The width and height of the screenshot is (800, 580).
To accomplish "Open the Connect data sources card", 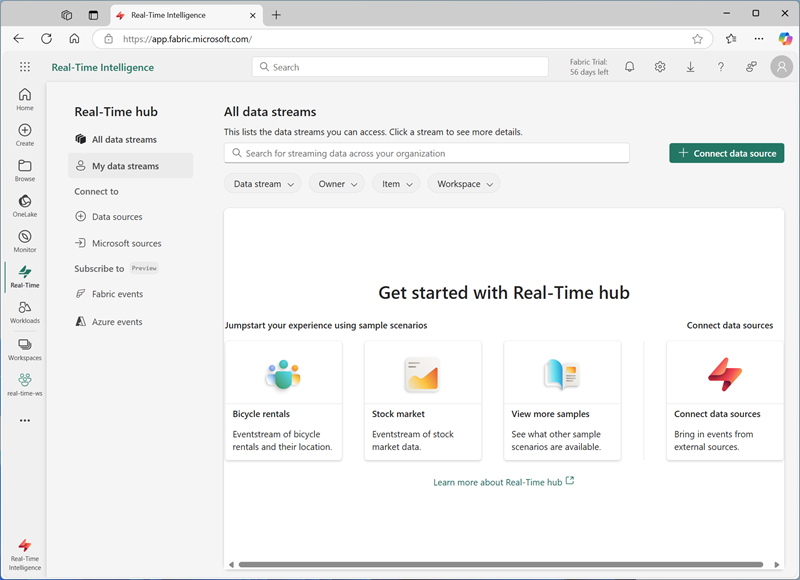I will pos(725,401).
